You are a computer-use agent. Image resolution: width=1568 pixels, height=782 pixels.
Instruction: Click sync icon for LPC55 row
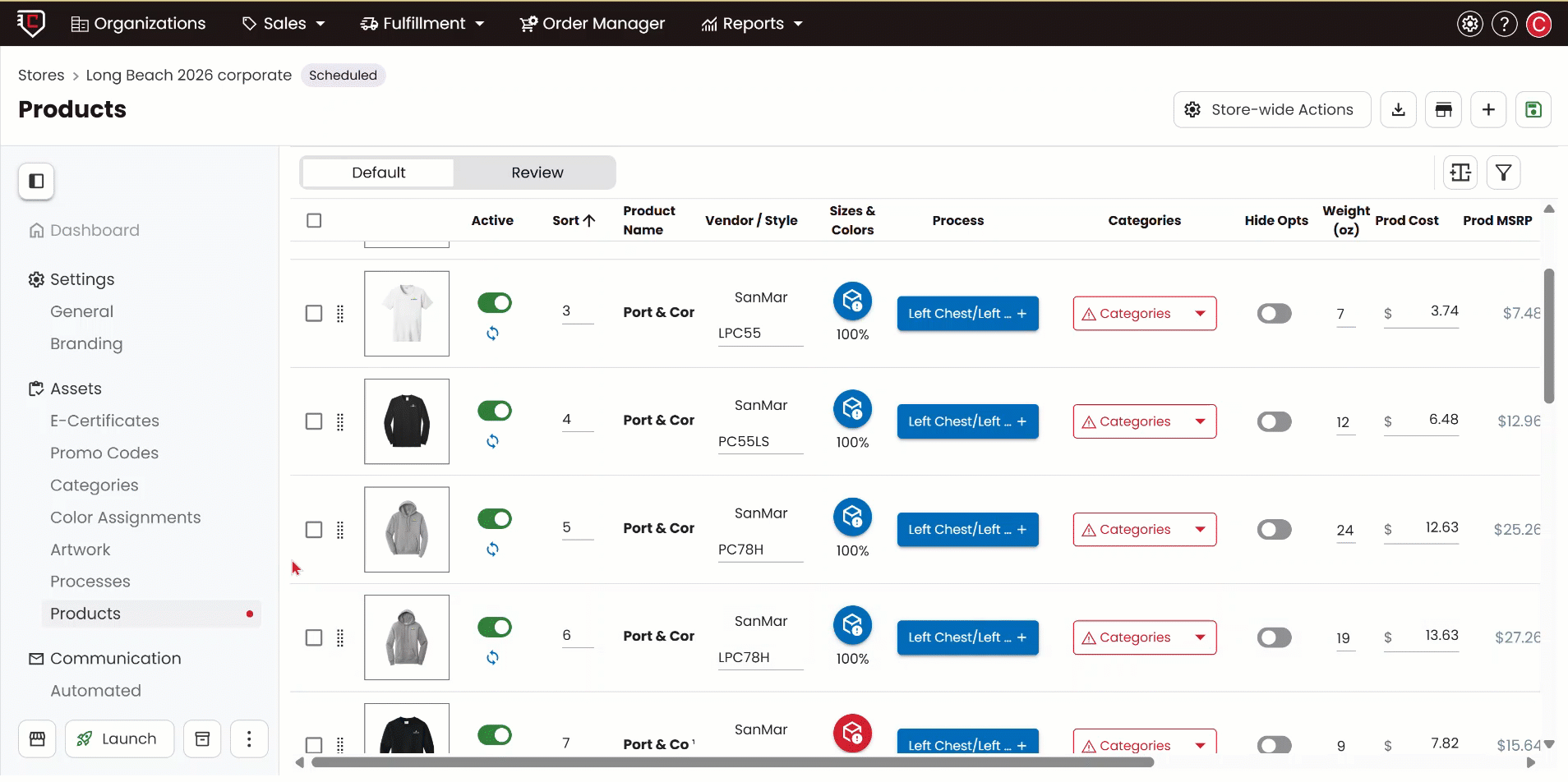(x=492, y=333)
